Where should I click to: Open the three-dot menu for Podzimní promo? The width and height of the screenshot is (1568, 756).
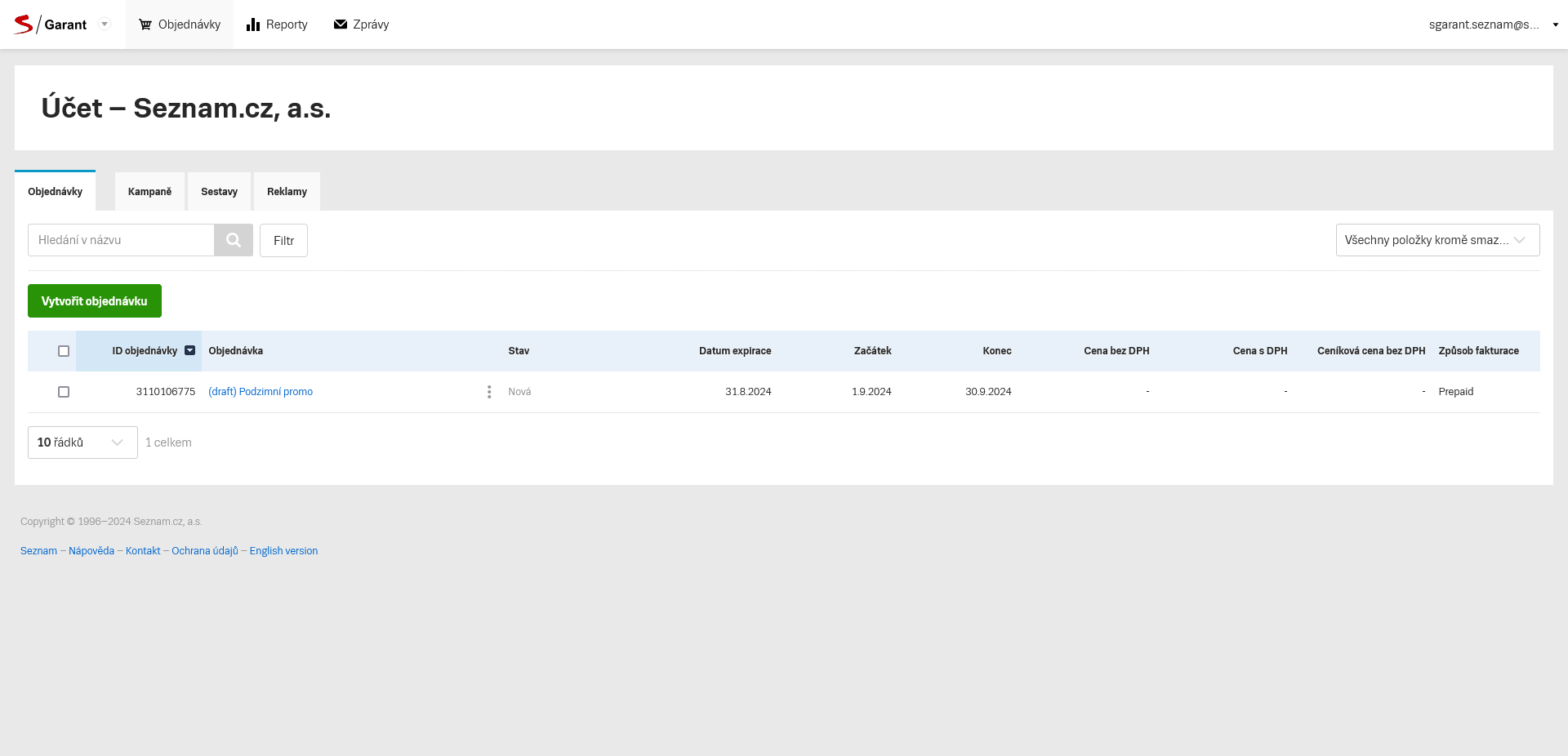(x=489, y=392)
